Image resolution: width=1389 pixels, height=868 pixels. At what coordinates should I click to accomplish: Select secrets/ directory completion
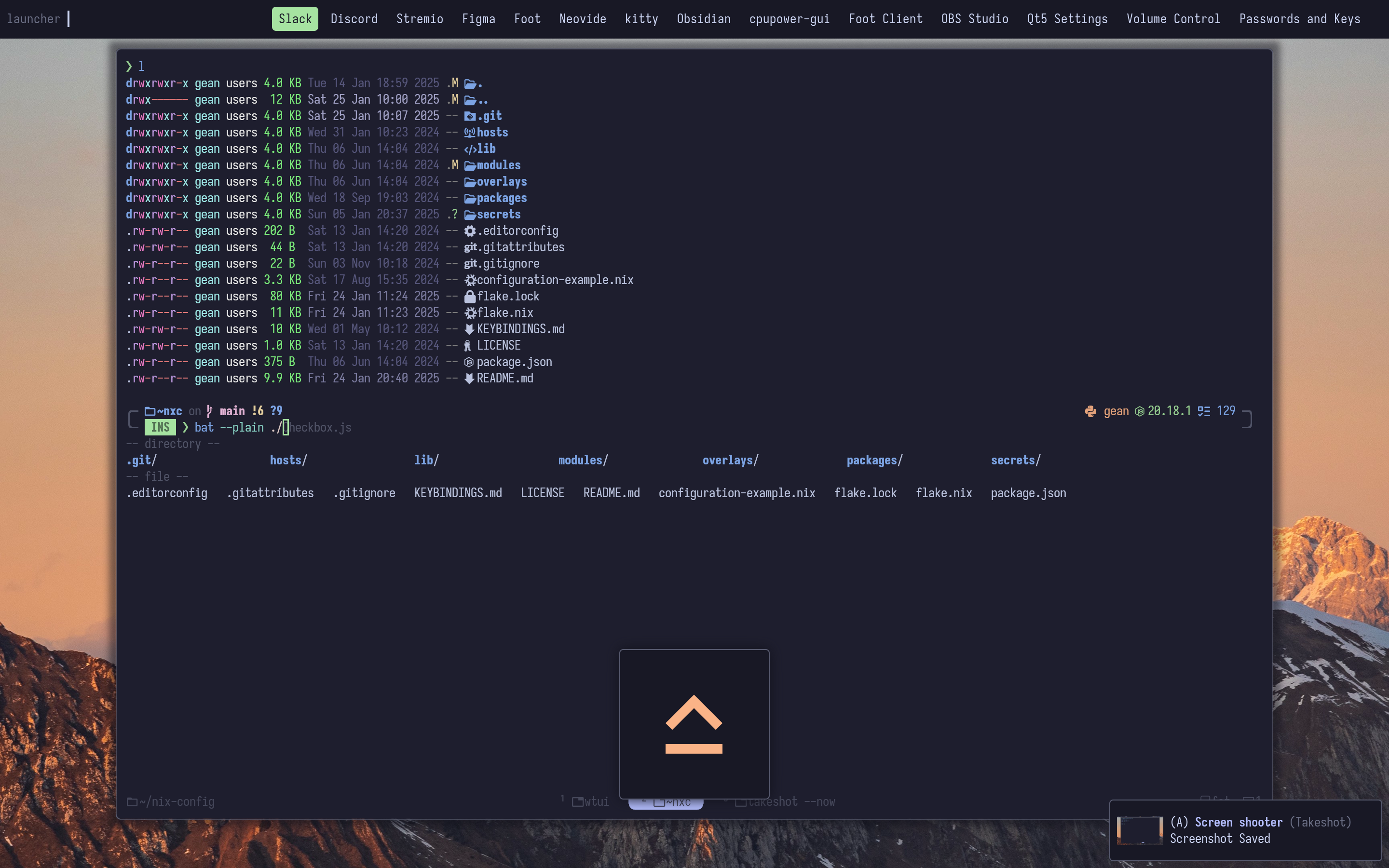1015,461
